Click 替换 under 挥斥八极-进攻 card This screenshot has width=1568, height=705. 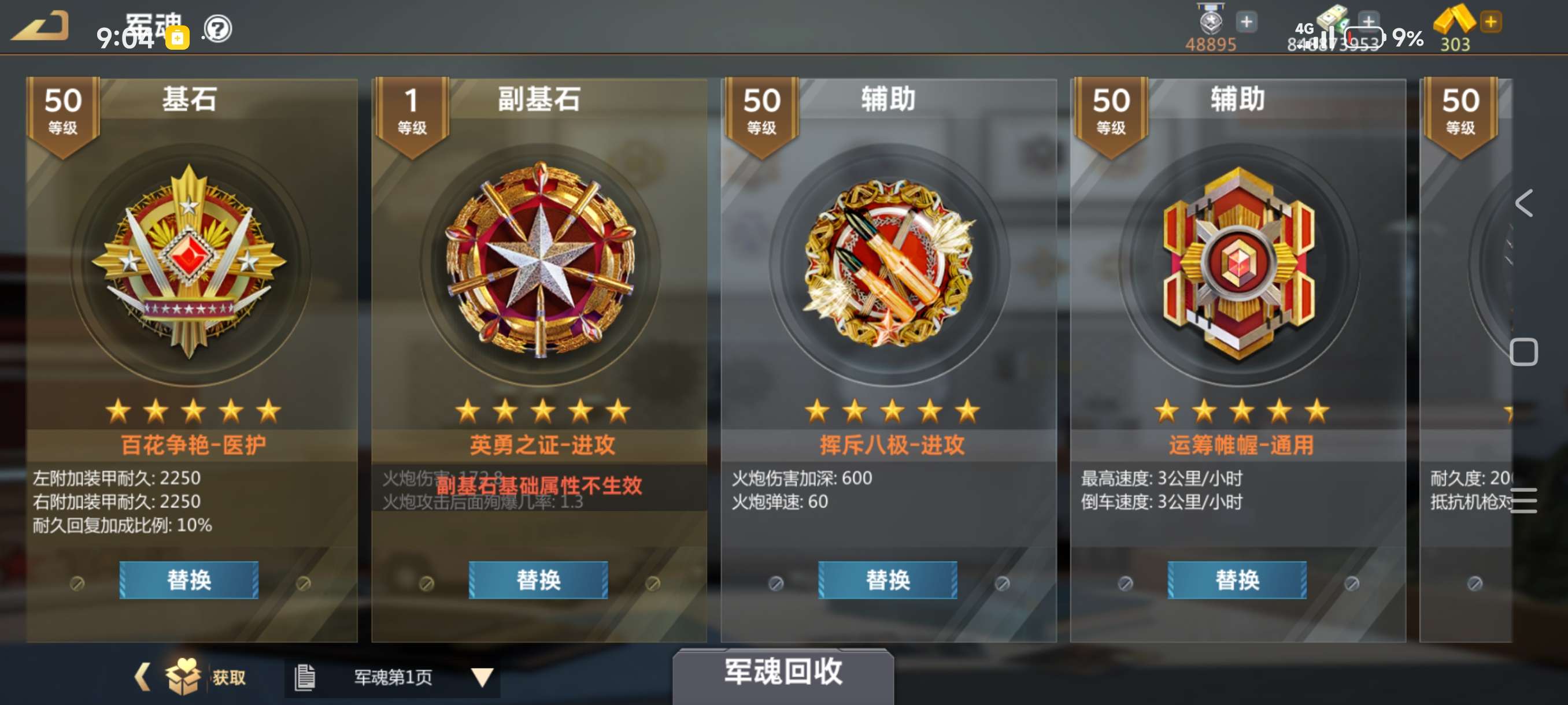(x=887, y=580)
